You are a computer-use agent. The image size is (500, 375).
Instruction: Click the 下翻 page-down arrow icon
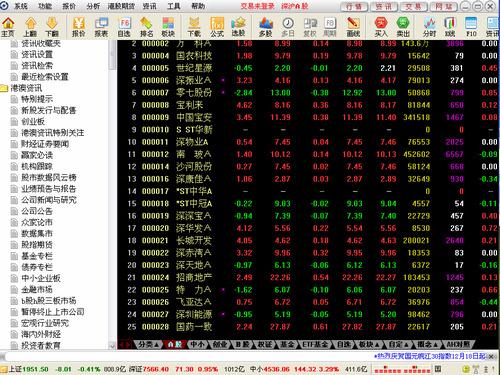(x=52, y=27)
